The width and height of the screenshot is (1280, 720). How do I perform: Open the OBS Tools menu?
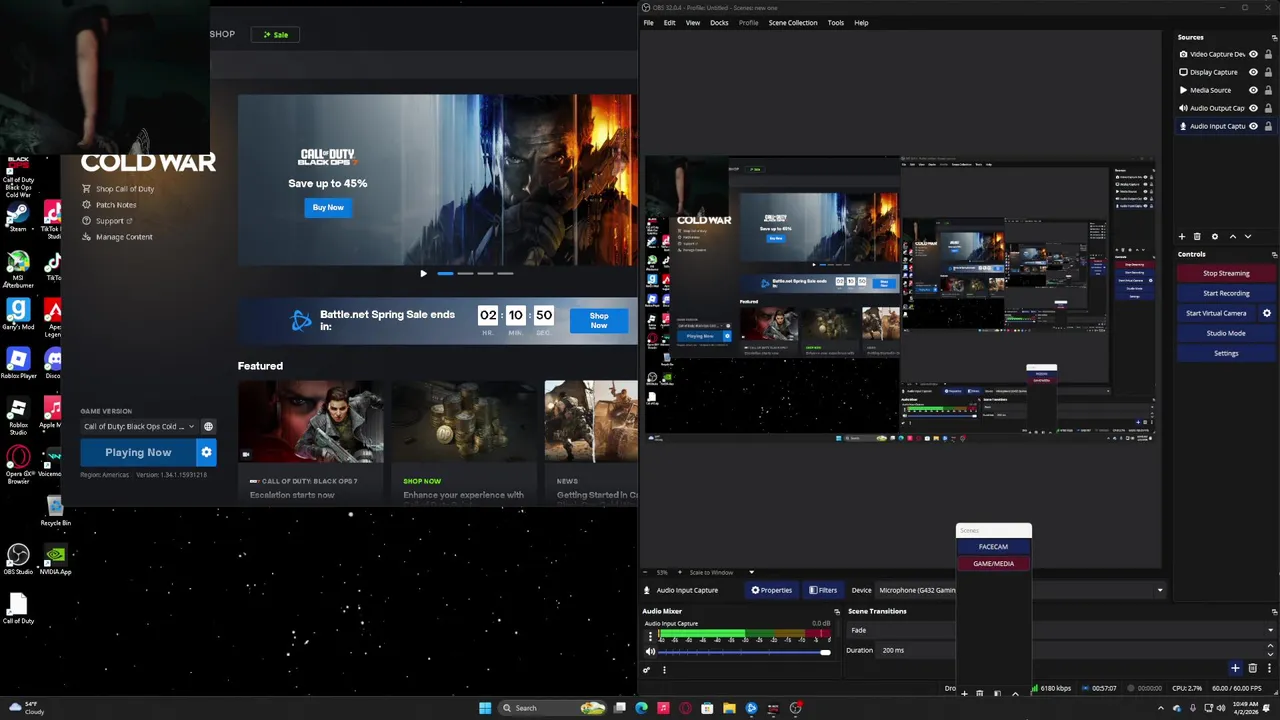point(835,22)
